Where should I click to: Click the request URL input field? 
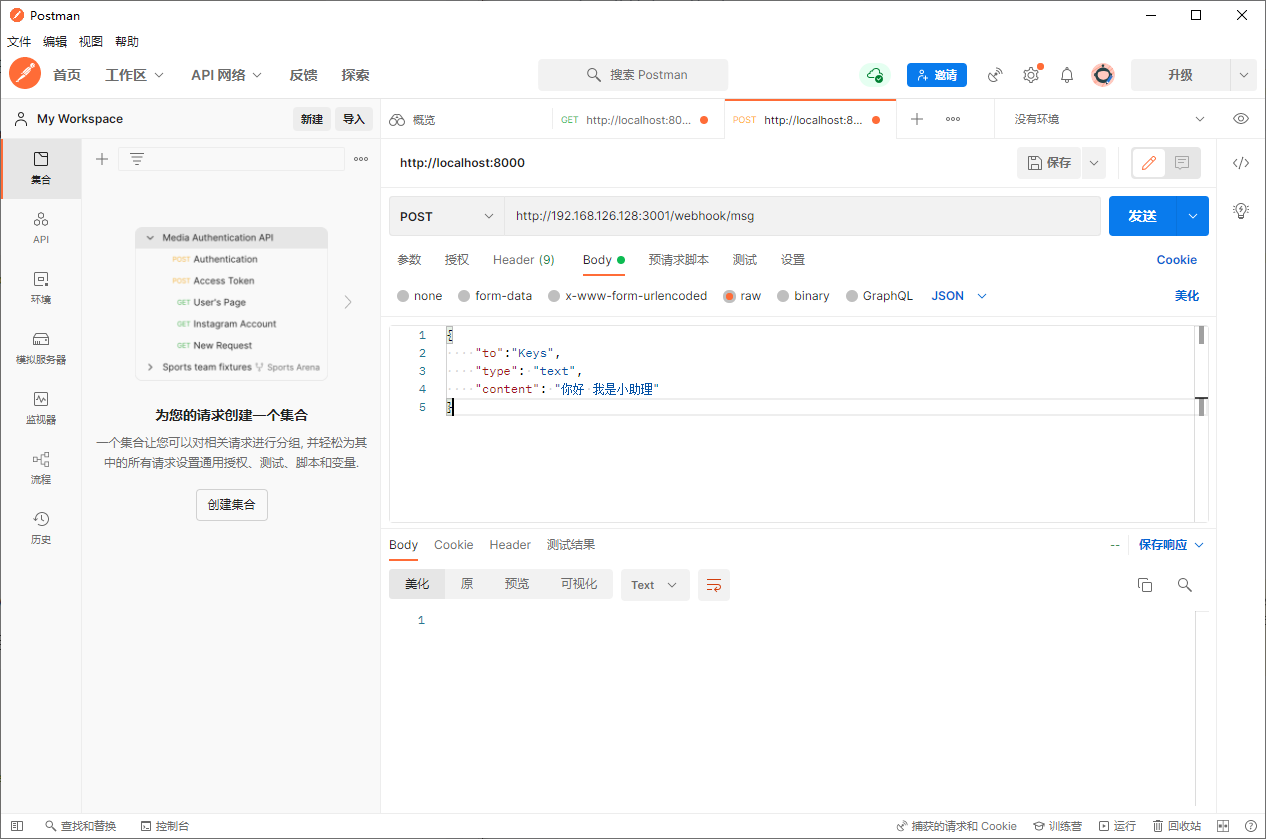click(800, 216)
